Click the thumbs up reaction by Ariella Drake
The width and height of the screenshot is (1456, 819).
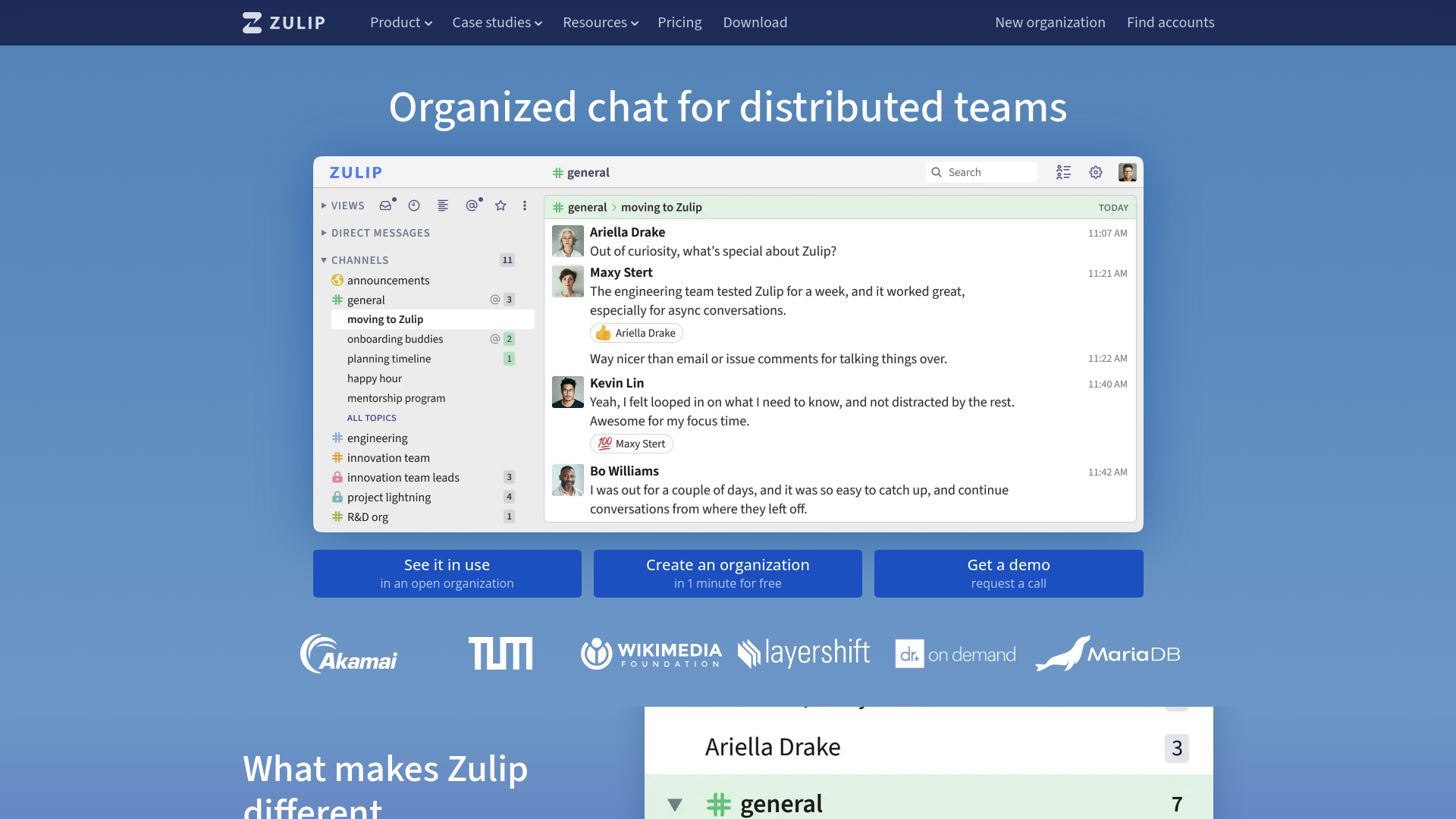(x=636, y=333)
